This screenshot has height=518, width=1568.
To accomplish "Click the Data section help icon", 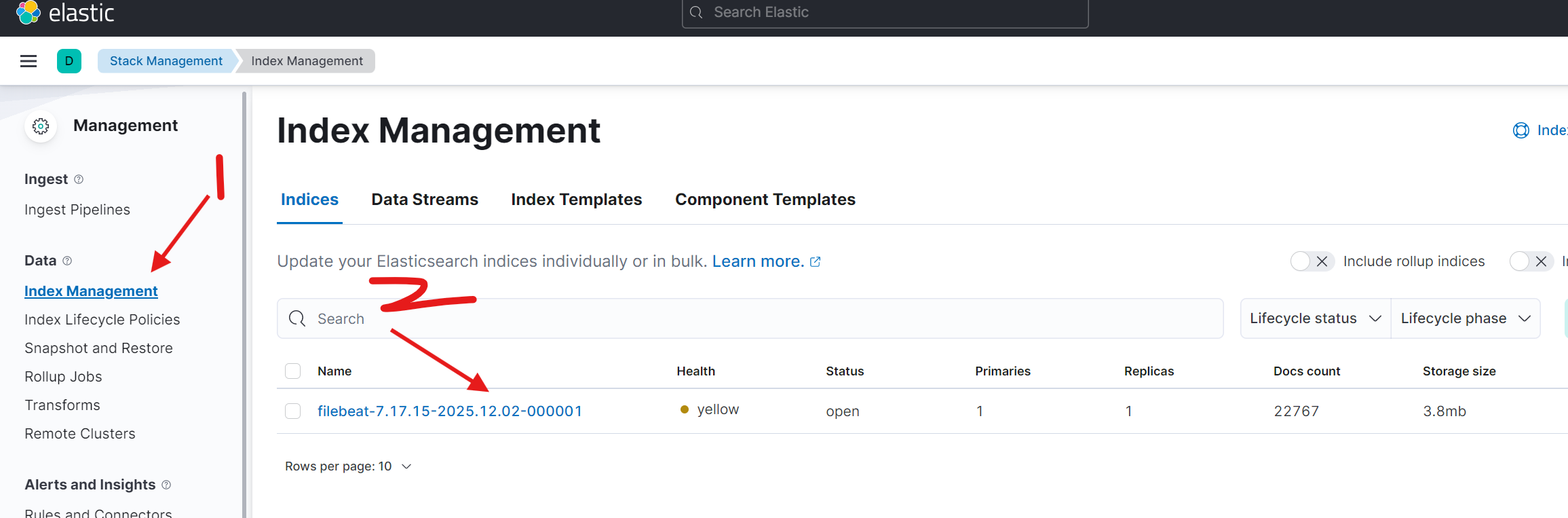I will [67, 261].
